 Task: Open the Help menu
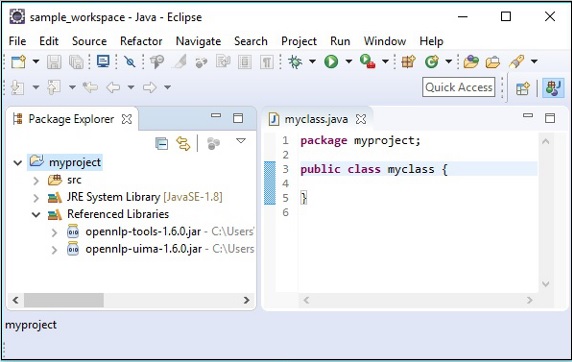pyautogui.click(x=431, y=41)
